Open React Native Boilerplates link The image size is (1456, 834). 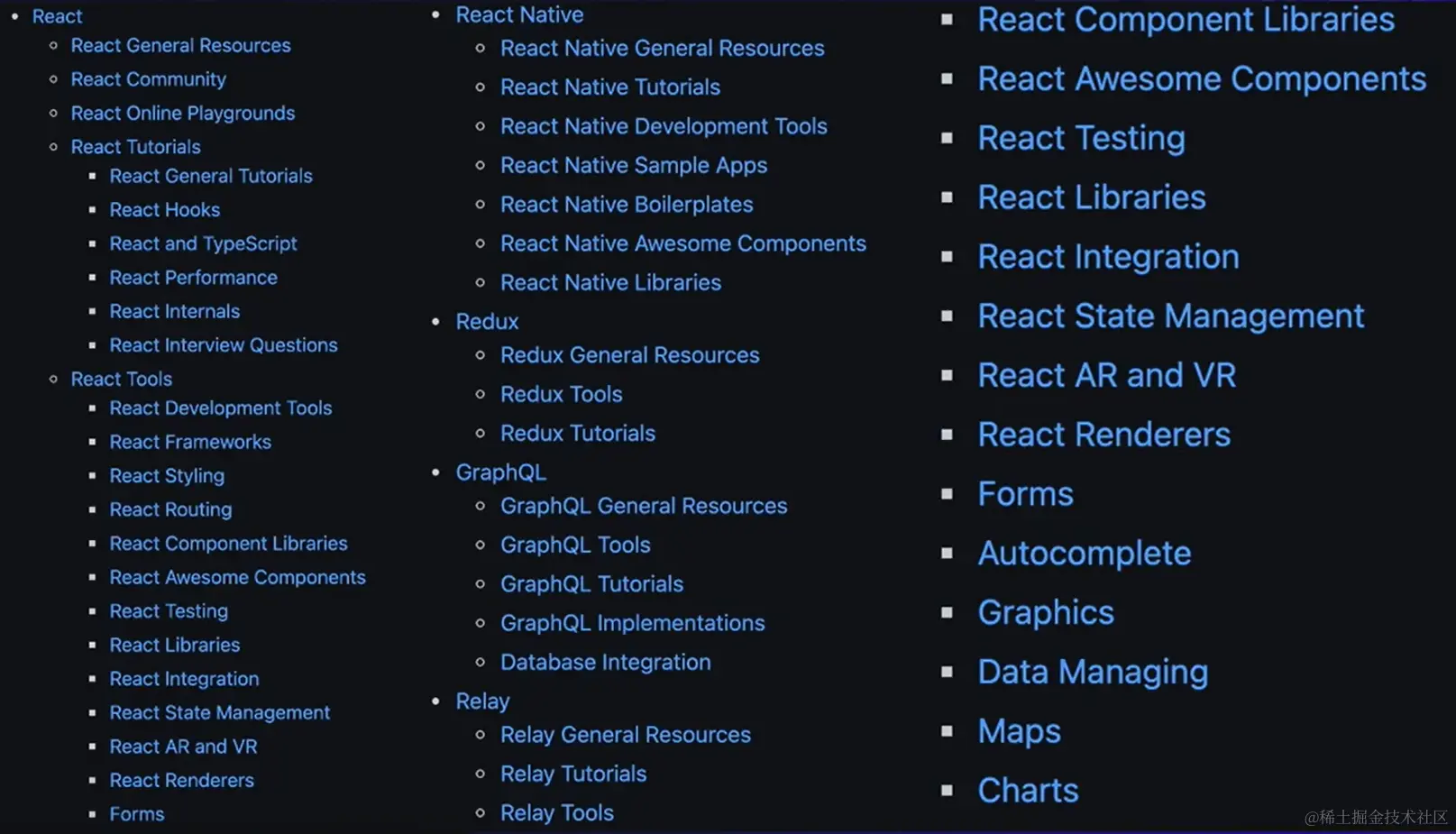point(627,205)
